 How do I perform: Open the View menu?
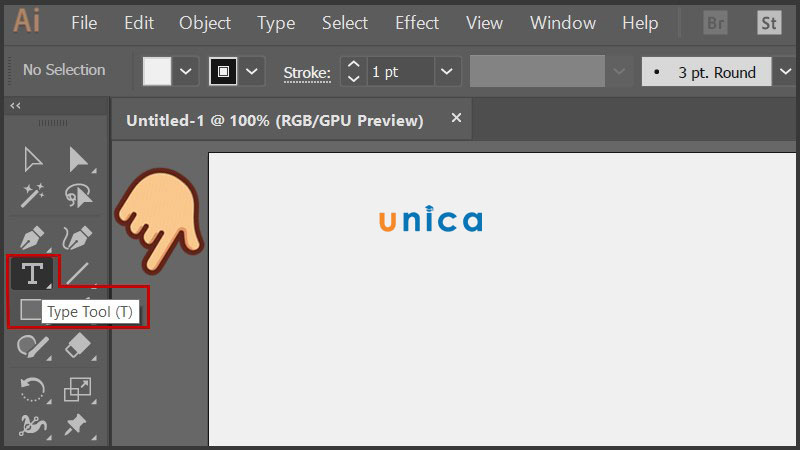[484, 23]
